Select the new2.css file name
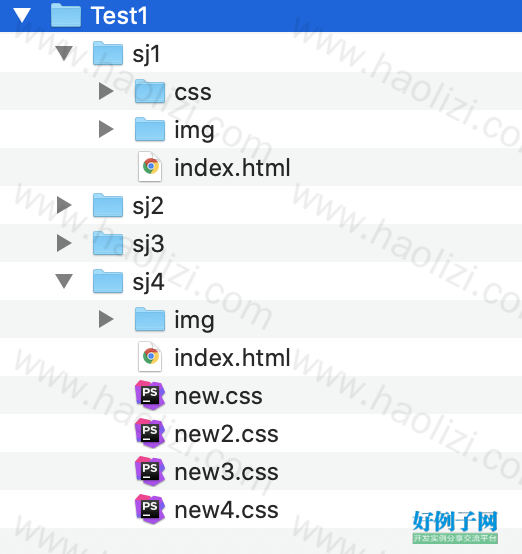This screenshot has width=522, height=554. click(227, 434)
